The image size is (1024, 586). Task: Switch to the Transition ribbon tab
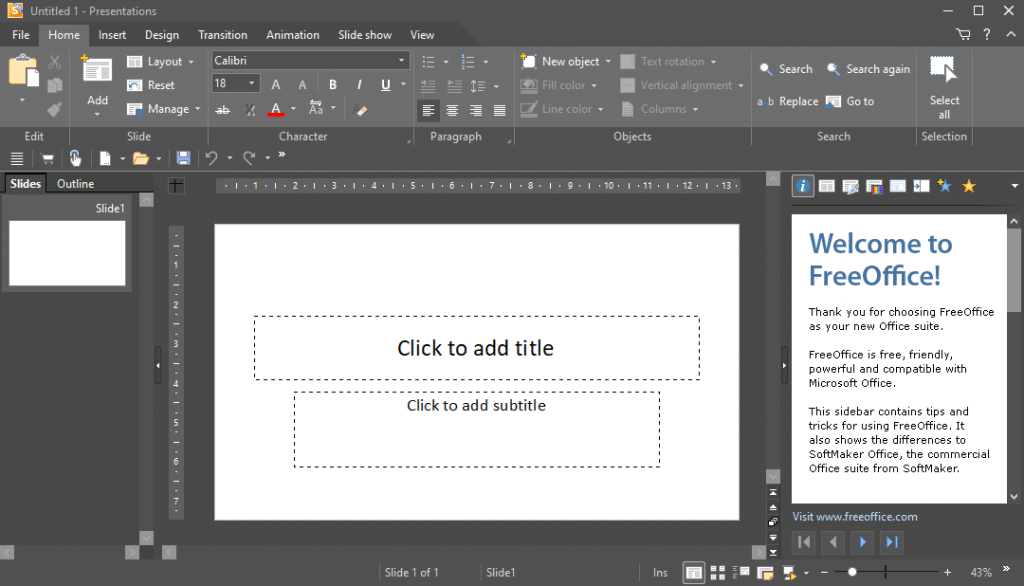pos(223,35)
